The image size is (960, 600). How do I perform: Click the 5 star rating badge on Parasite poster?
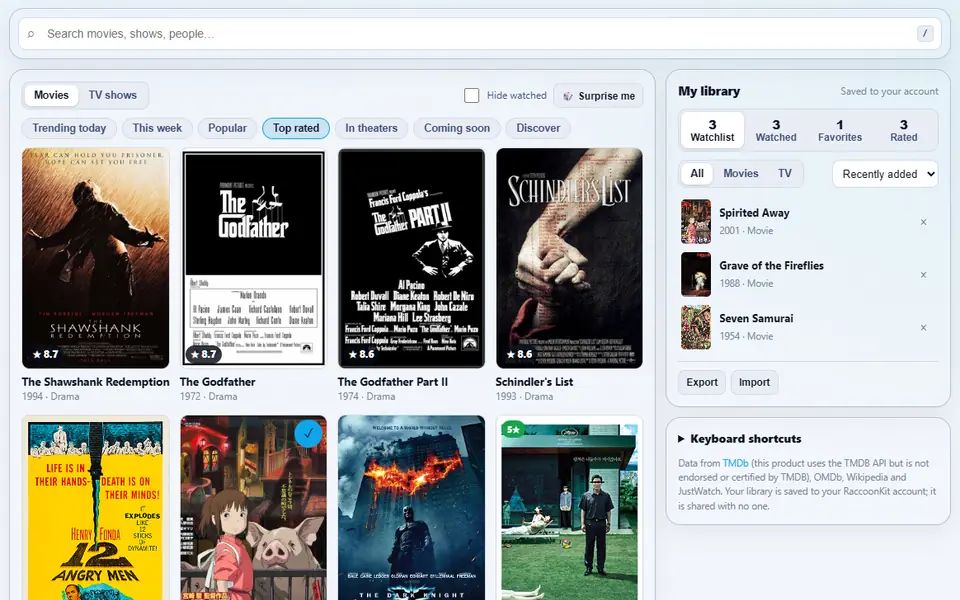click(513, 429)
